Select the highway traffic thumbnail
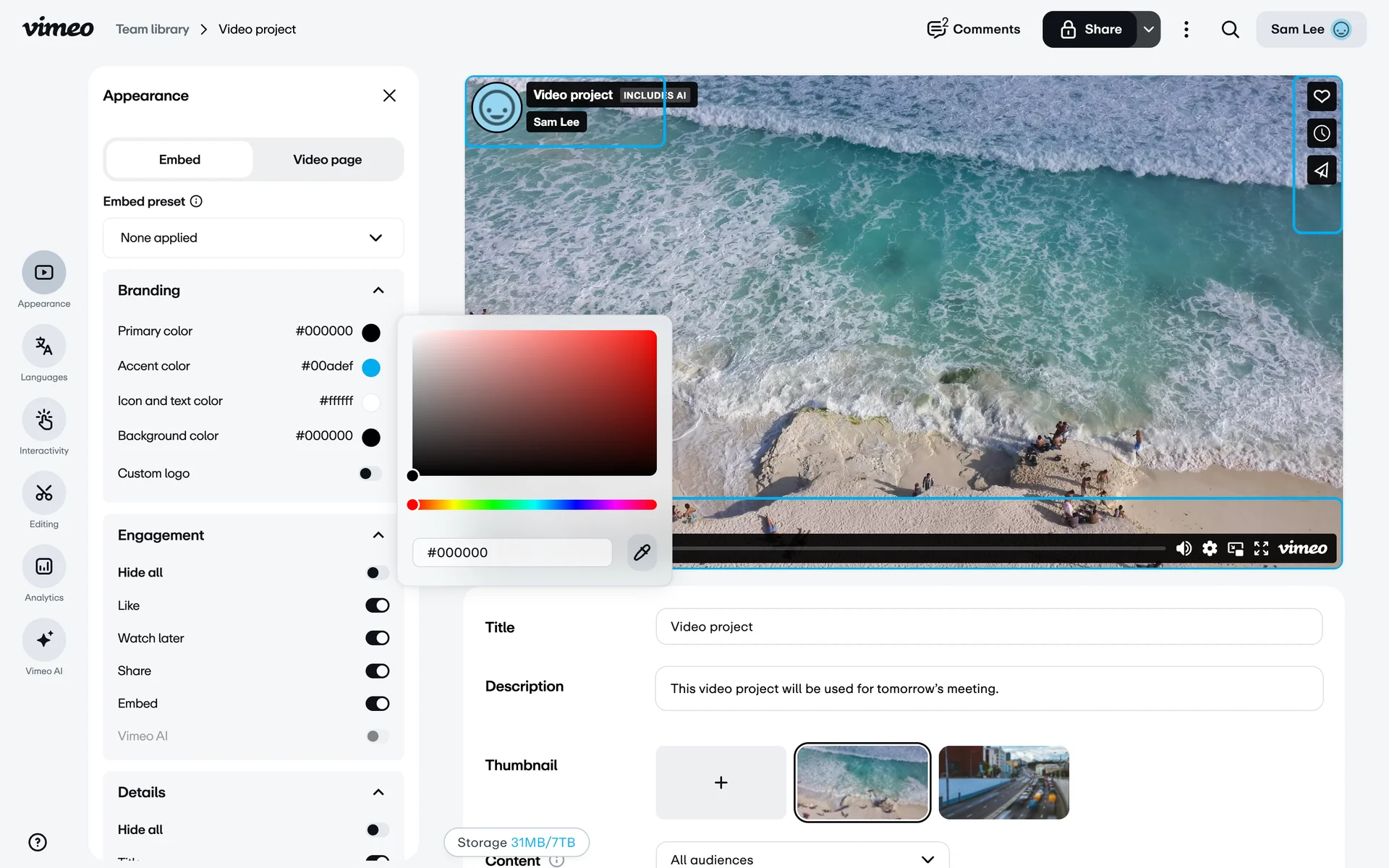 coord(1003,783)
